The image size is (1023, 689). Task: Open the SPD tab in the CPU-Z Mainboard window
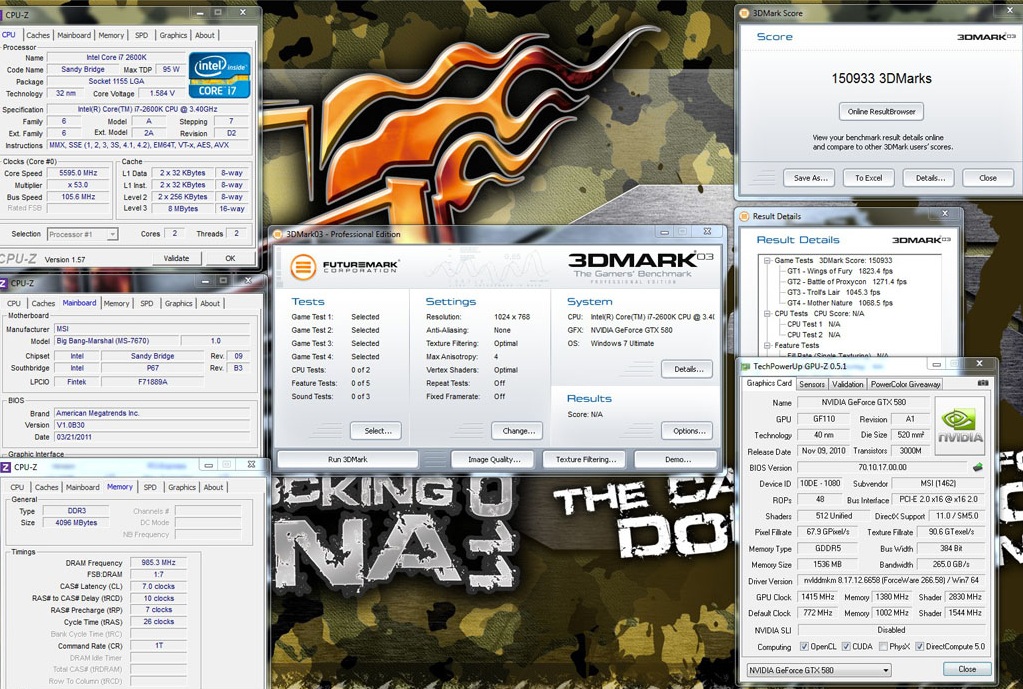[x=147, y=303]
